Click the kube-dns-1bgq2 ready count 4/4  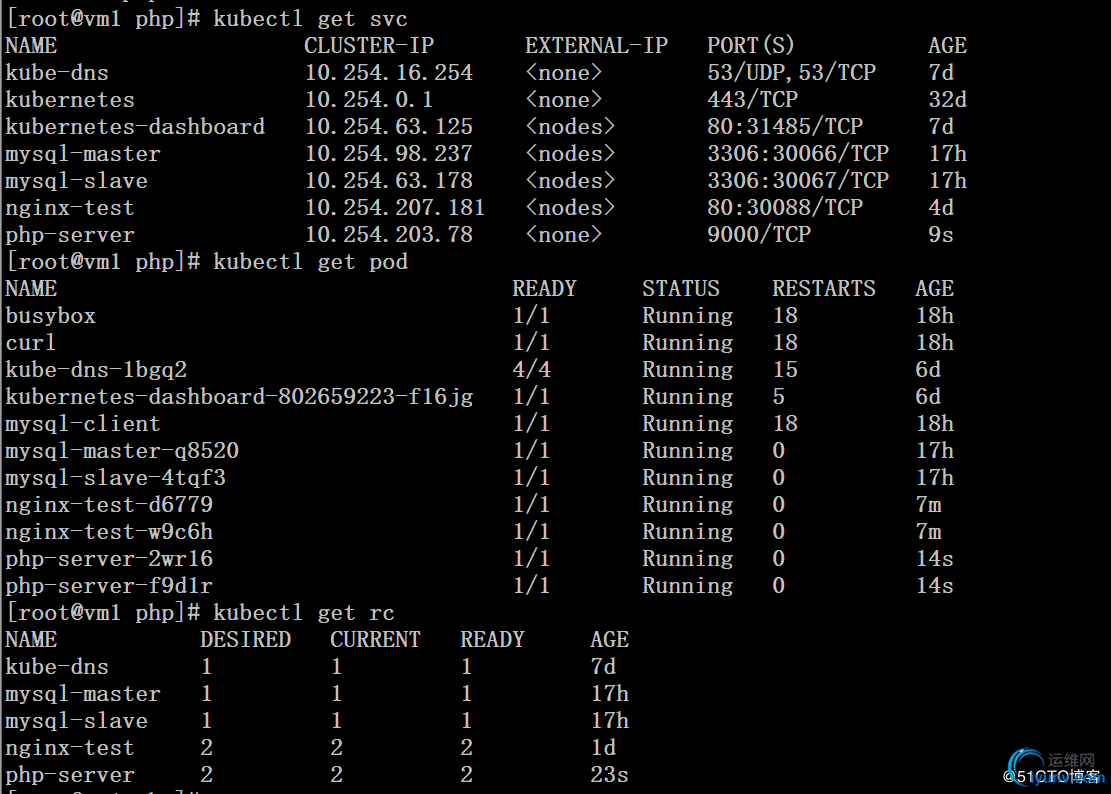coord(531,369)
